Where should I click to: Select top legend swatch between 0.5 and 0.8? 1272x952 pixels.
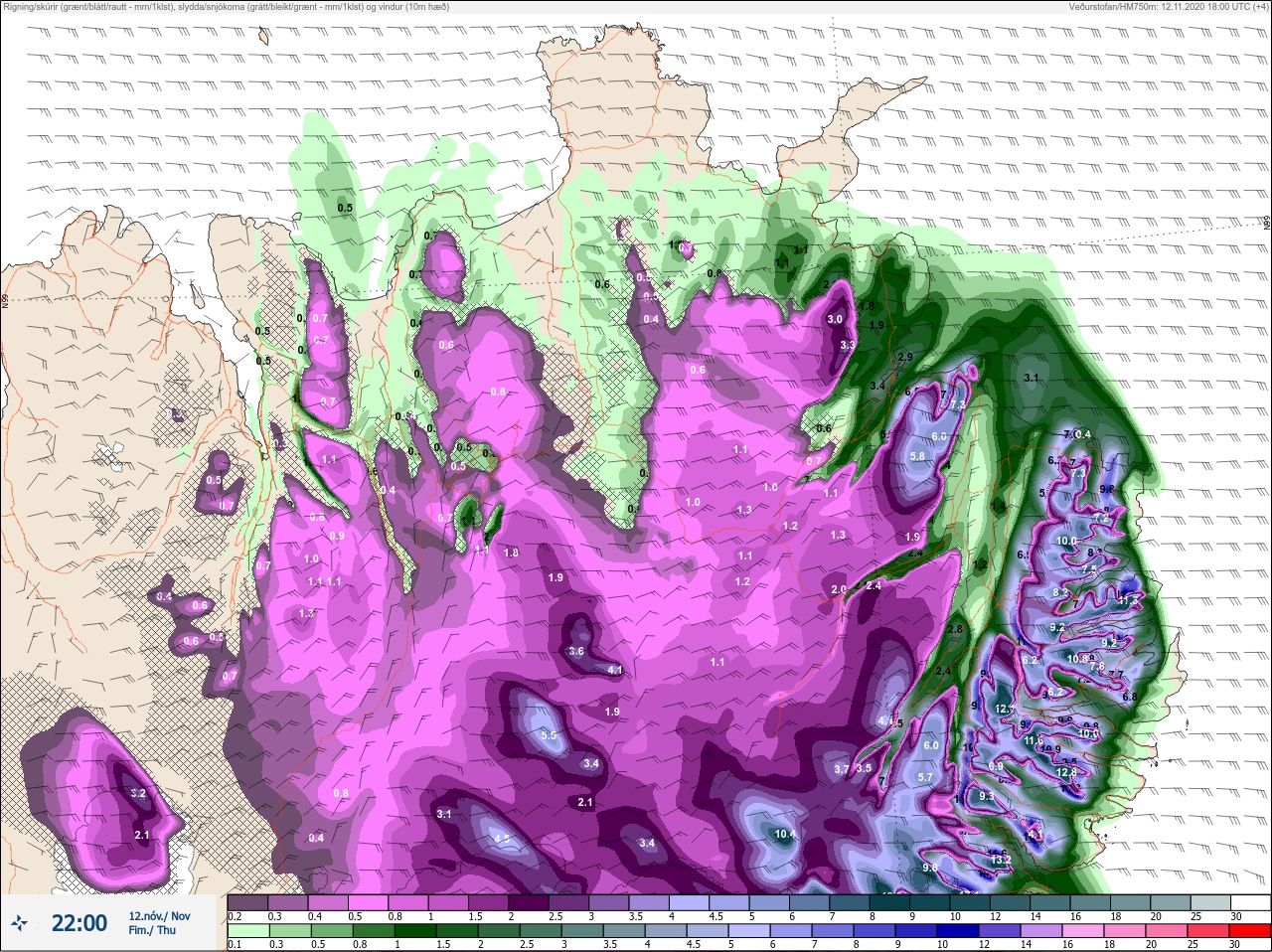click(370, 902)
